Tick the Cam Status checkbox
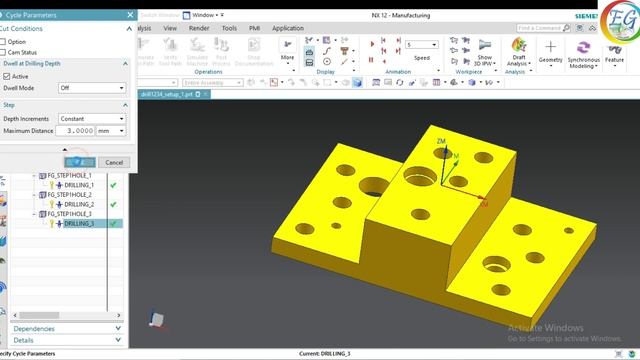 click(3, 52)
